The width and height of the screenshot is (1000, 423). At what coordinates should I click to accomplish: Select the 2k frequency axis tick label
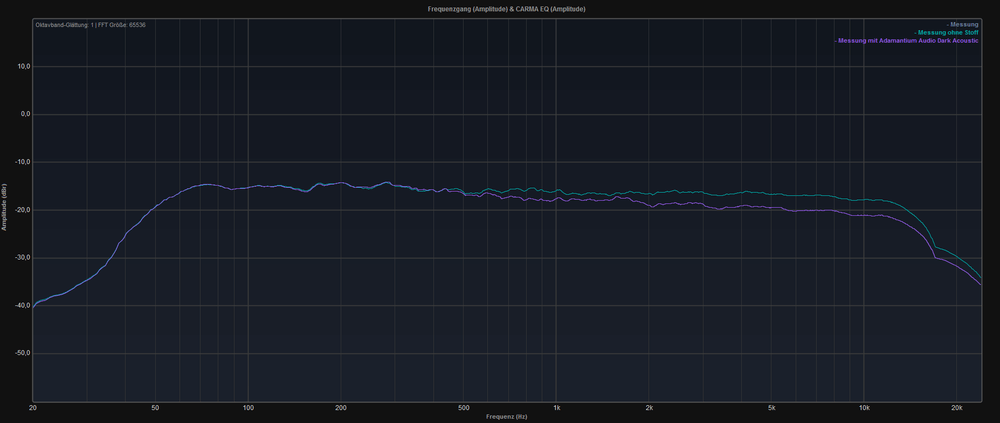(649, 408)
